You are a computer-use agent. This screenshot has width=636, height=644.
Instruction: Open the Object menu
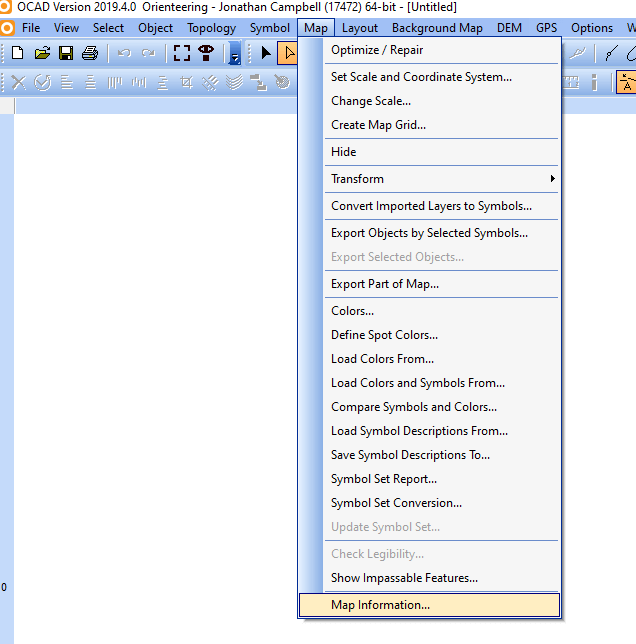click(155, 28)
